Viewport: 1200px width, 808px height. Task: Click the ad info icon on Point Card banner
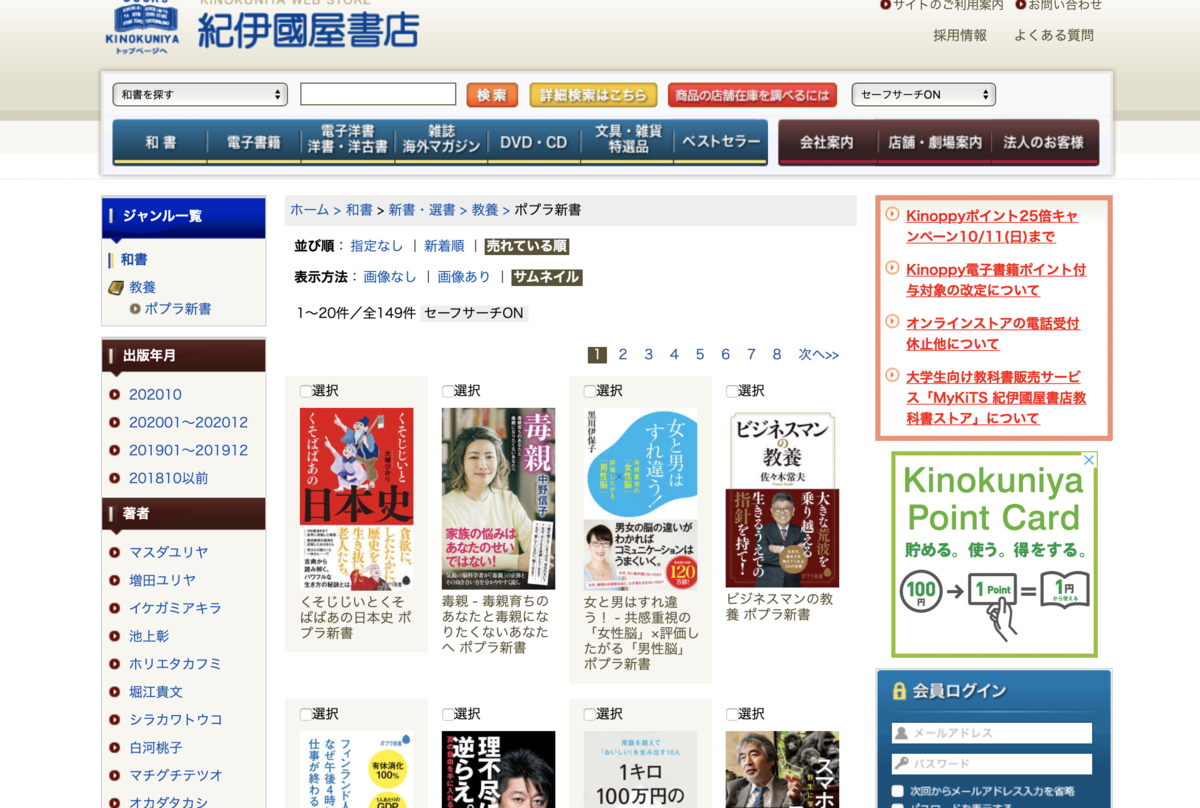coord(1090,459)
